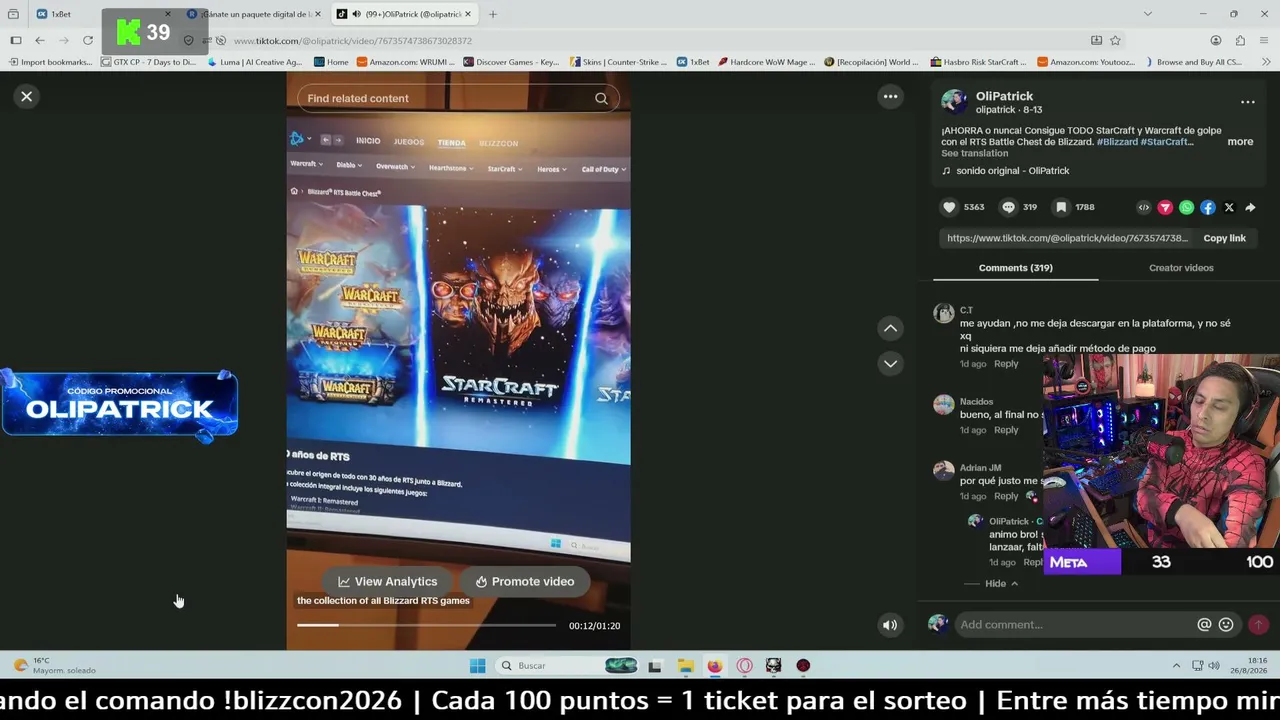Open the 'Hasbro Risk StarCraft' bookmark
This screenshot has width=1280, height=720.
point(978,62)
